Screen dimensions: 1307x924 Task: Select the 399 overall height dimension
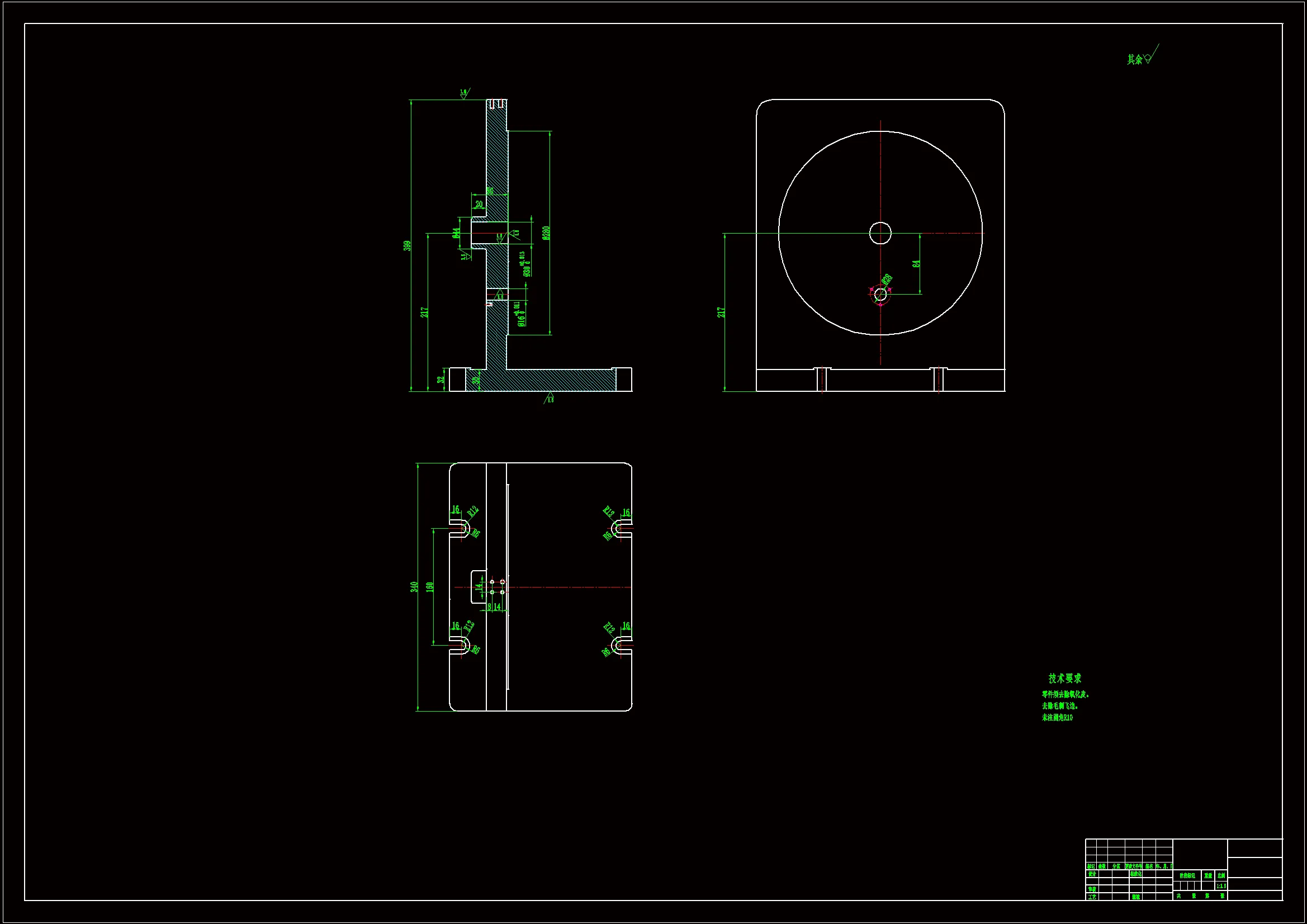407,245
